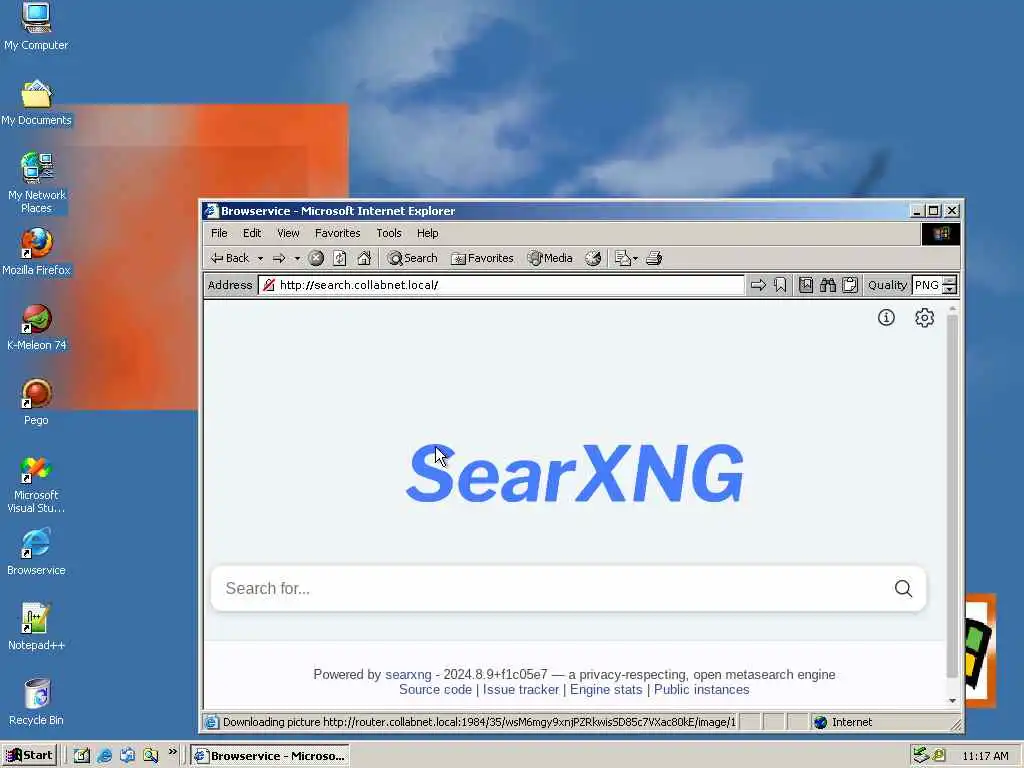Select the Recycle Bin desktop icon
1024x768 pixels.
(x=36, y=703)
